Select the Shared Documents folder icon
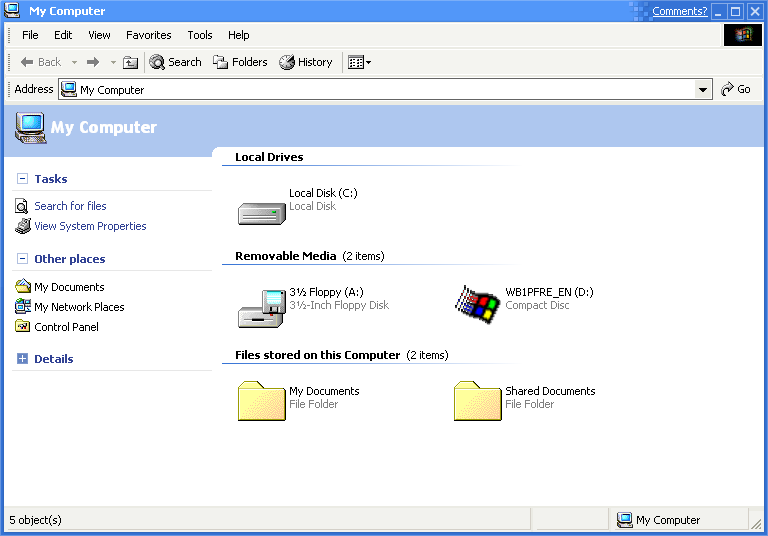768x536 pixels. coord(478,401)
